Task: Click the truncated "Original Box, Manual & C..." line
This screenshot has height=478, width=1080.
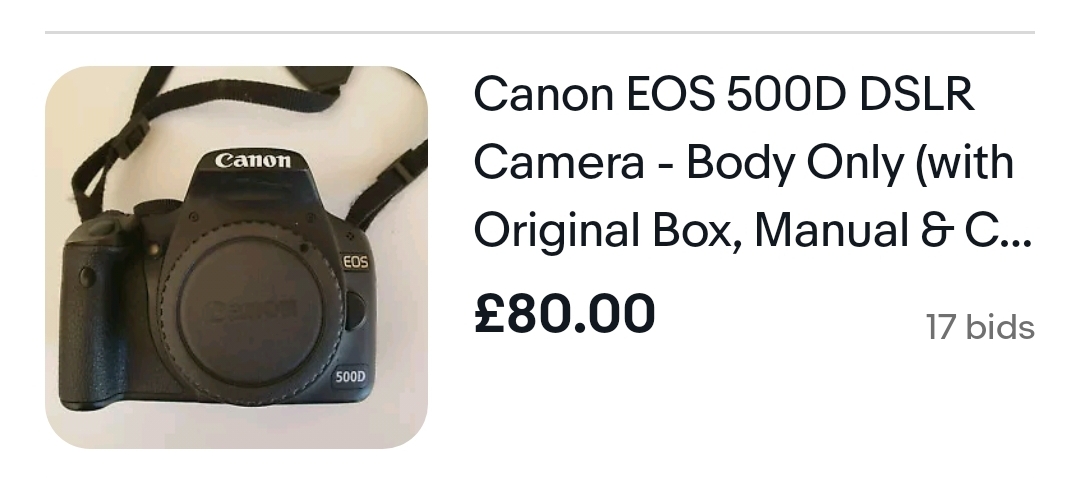Action: 753,231
